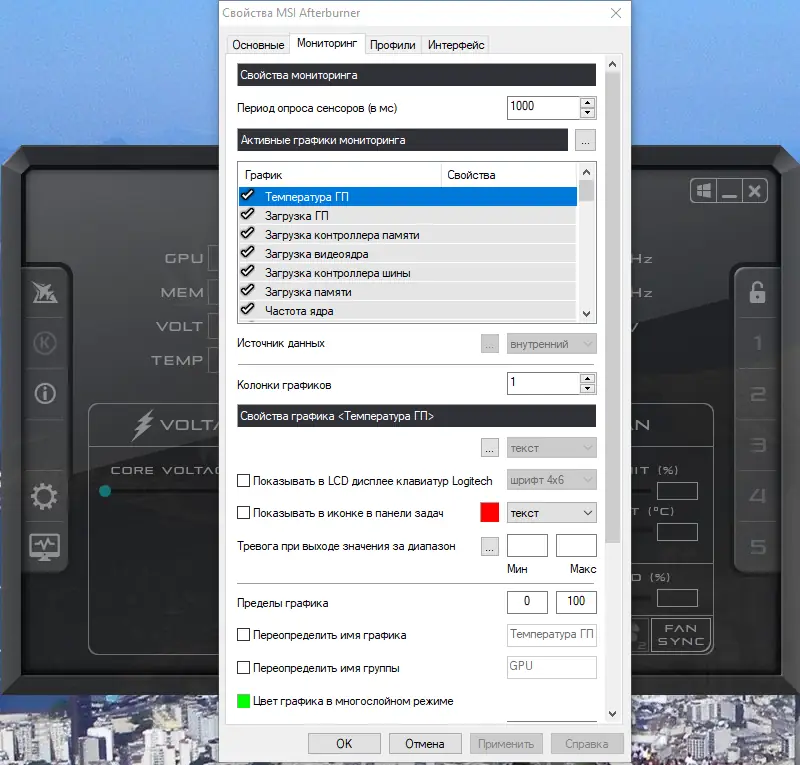Click the Core Voltage slider handle in Afterburner
The width and height of the screenshot is (800, 765).
105,491
